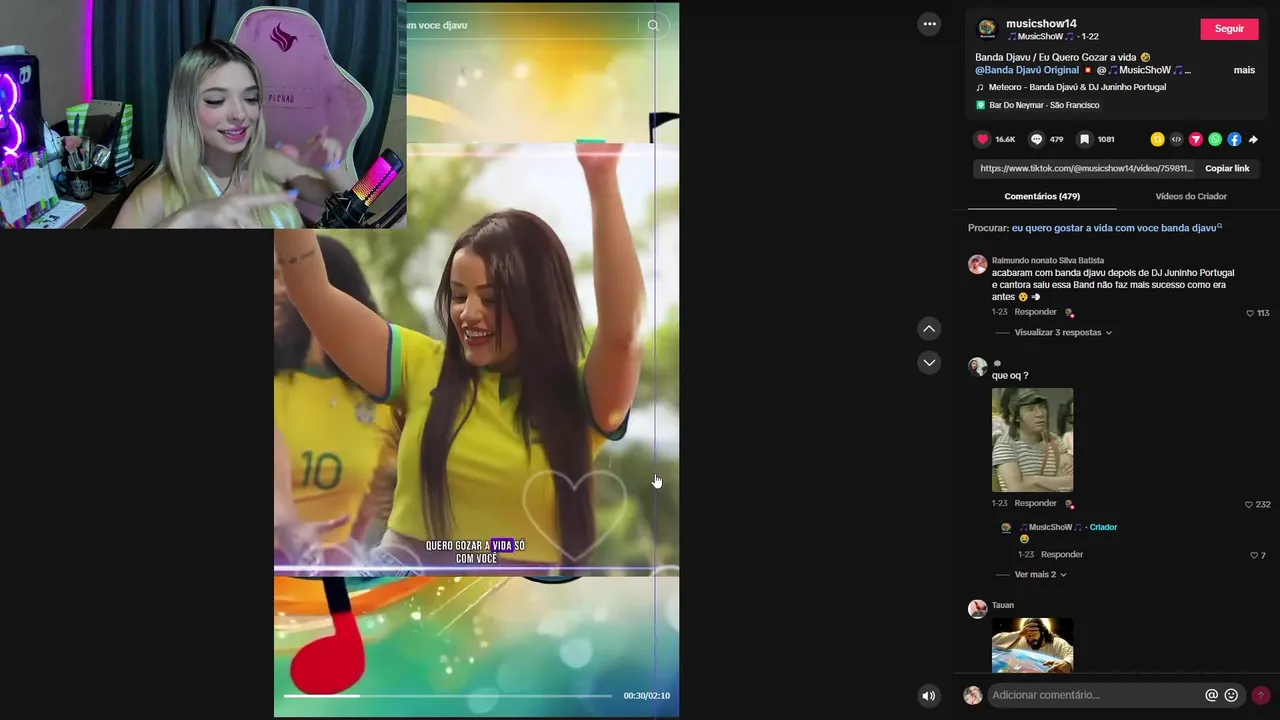This screenshot has height=720, width=1280.
Task: Share the video via Facebook icon
Action: pyautogui.click(x=1234, y=139)
